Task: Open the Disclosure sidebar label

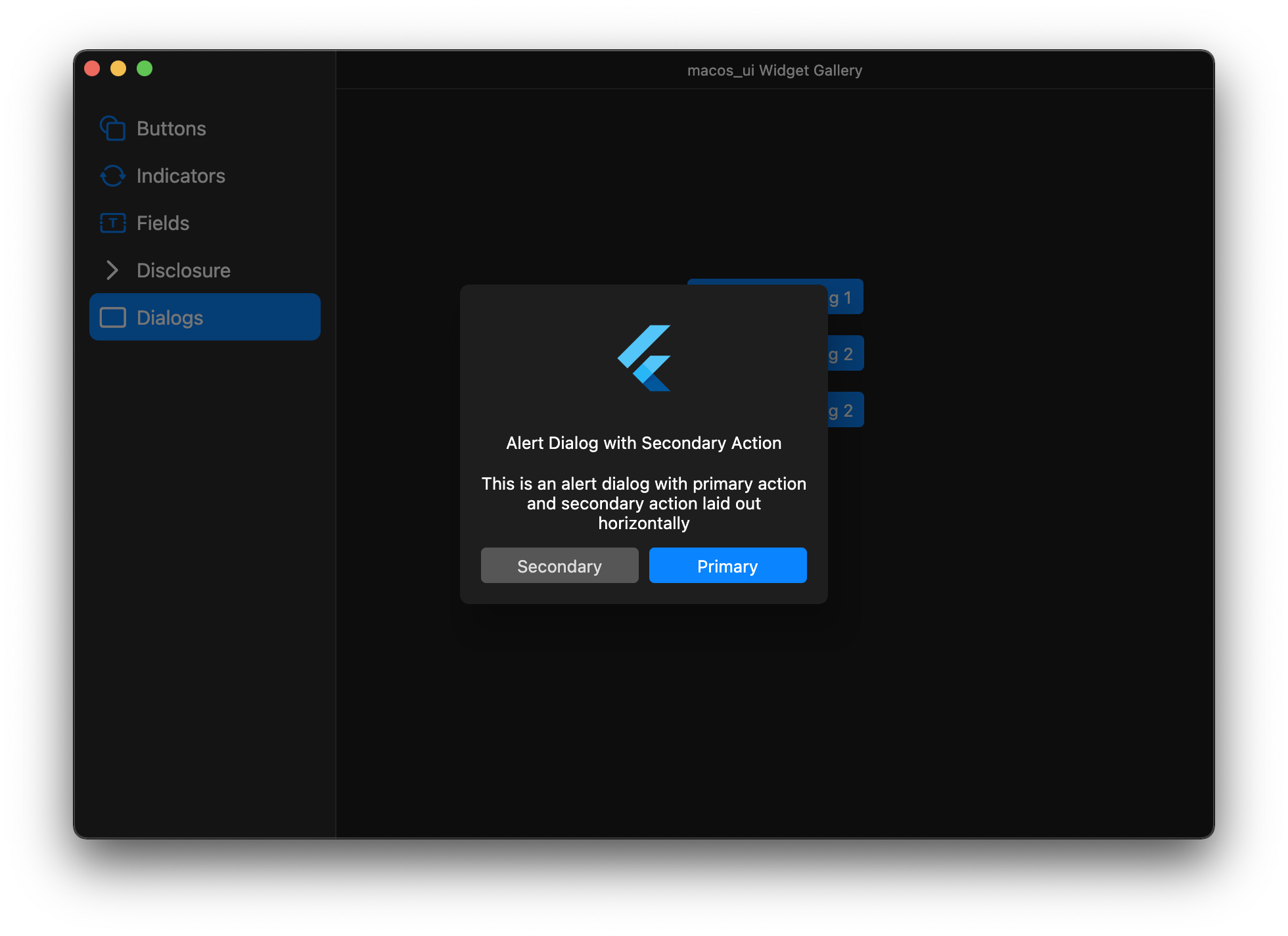Action: (x=183, y=270)
